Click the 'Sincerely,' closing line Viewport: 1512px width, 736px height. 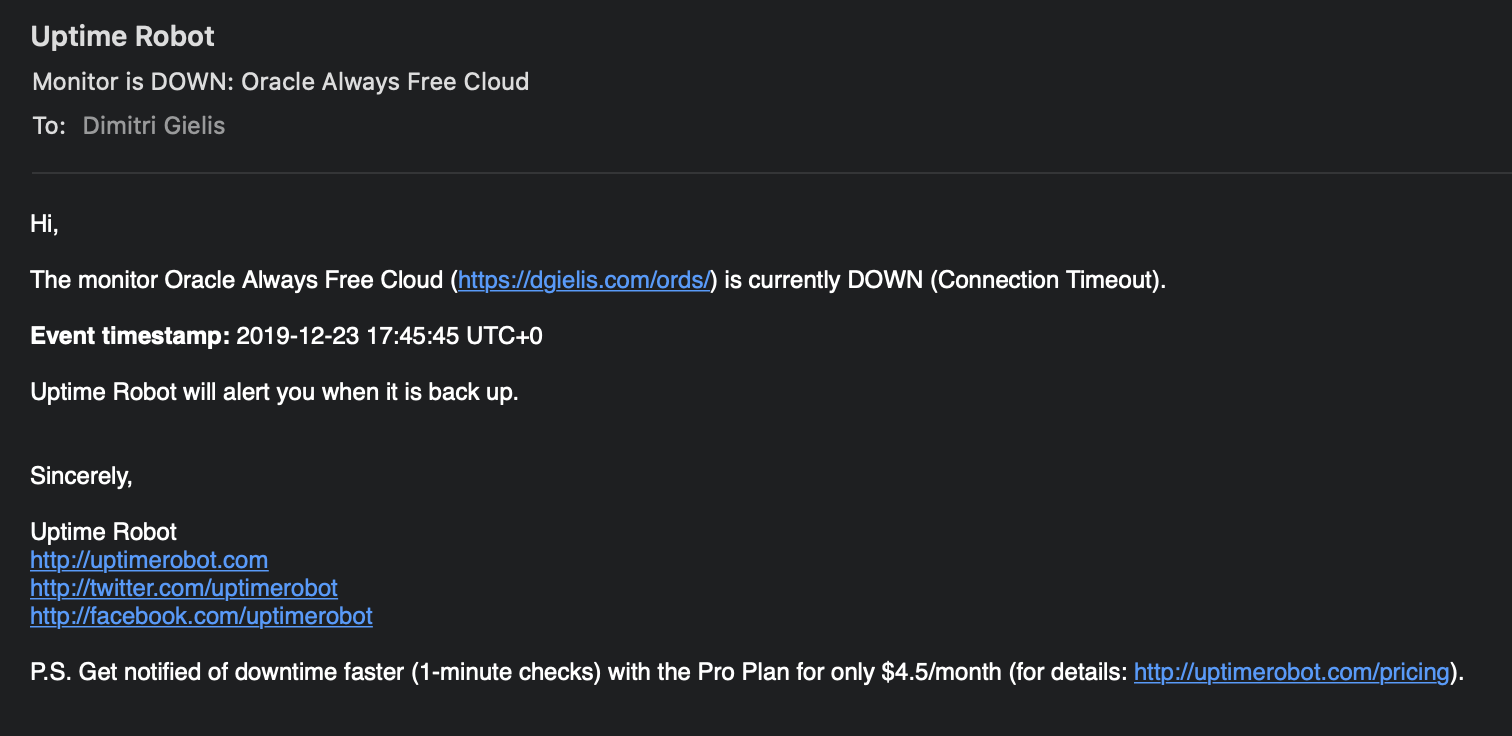[x=81, y=476]
